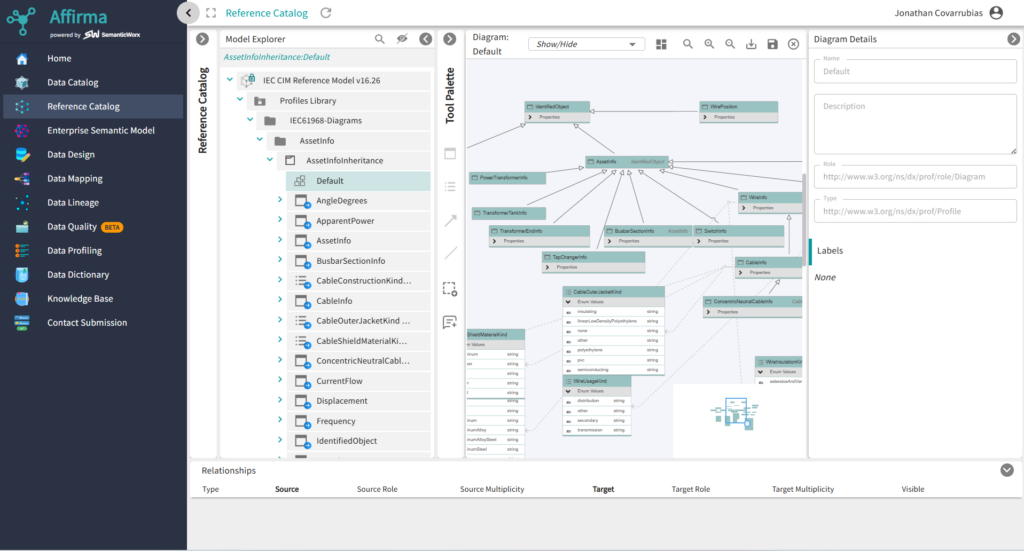1024x551 pixels.
Task: Search in the Model Explorer
Action: [380, 39]
